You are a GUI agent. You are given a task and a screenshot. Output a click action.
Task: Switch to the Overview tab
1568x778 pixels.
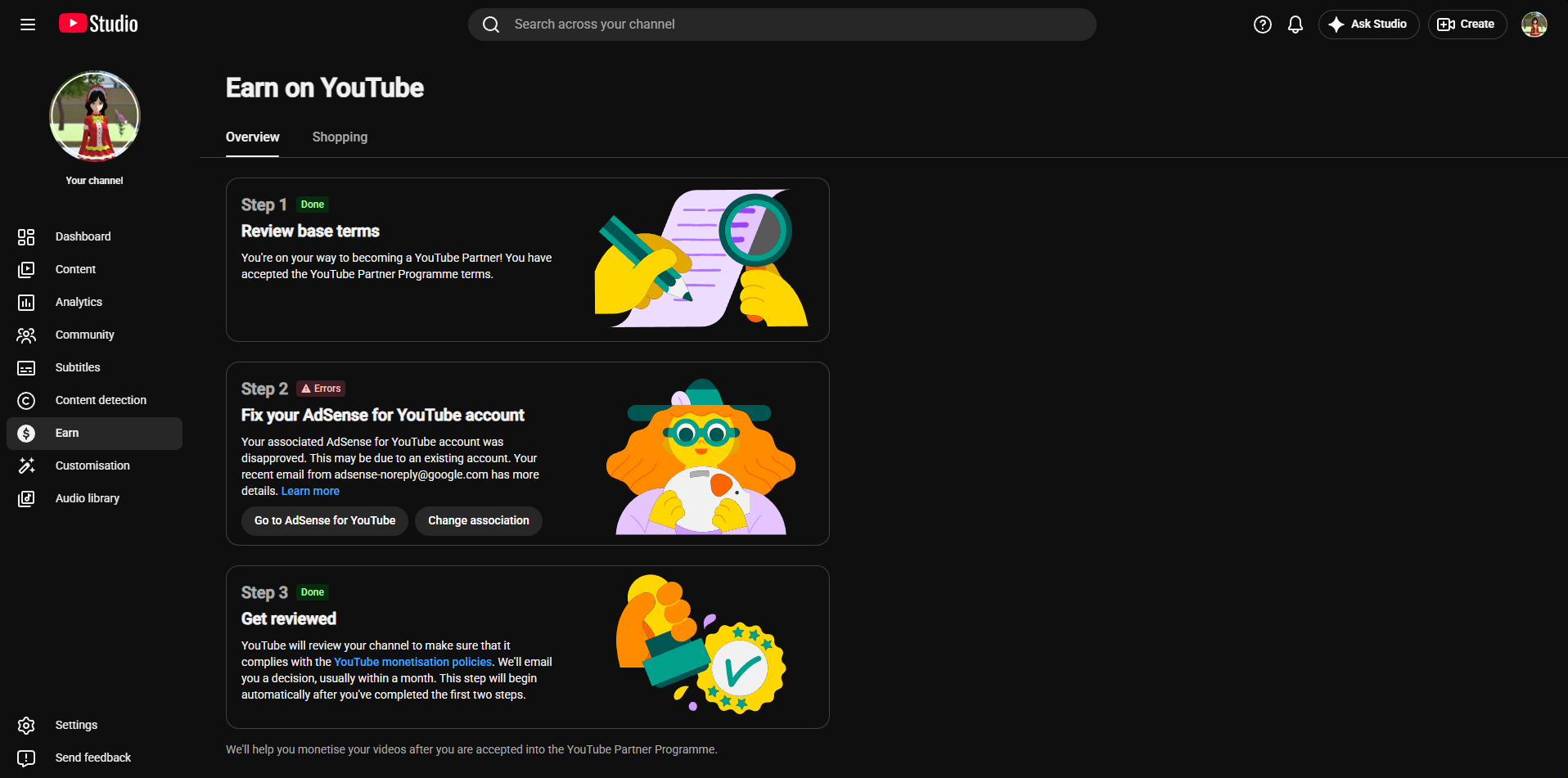pos(252,137)
